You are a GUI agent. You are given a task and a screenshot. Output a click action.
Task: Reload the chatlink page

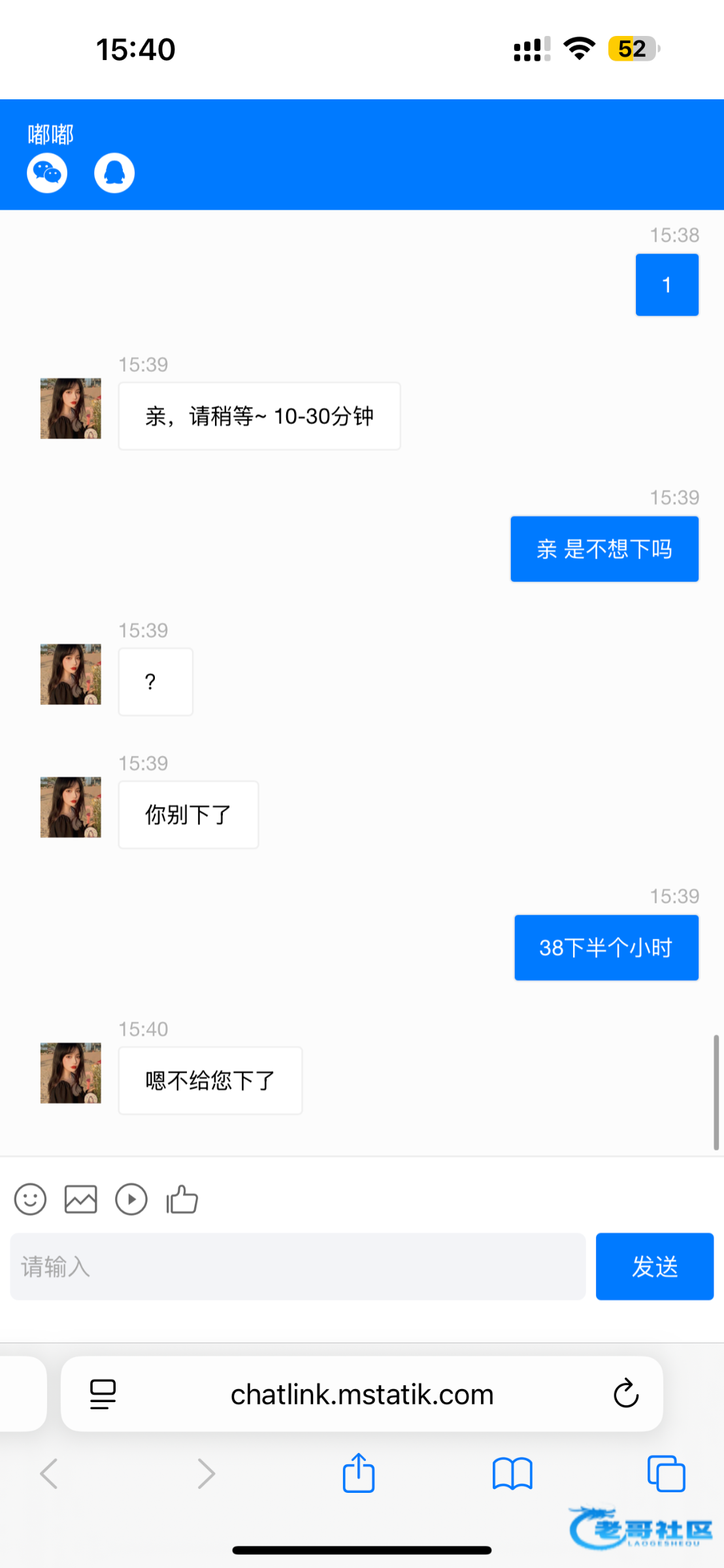point(625,1394)
